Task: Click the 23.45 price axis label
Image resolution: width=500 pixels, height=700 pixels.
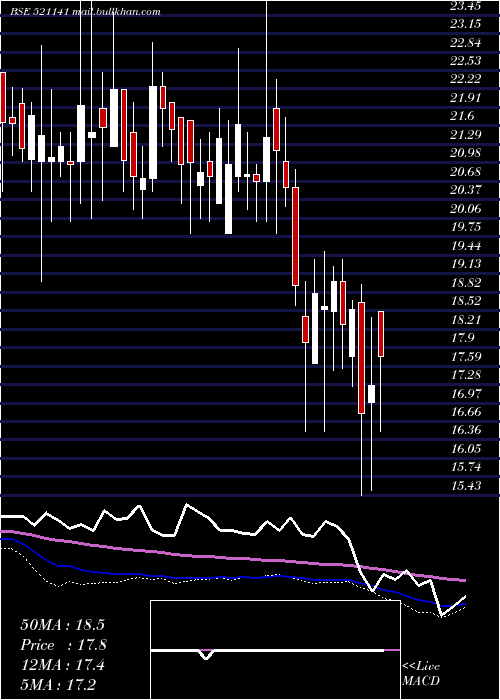Action: point(466,5)
